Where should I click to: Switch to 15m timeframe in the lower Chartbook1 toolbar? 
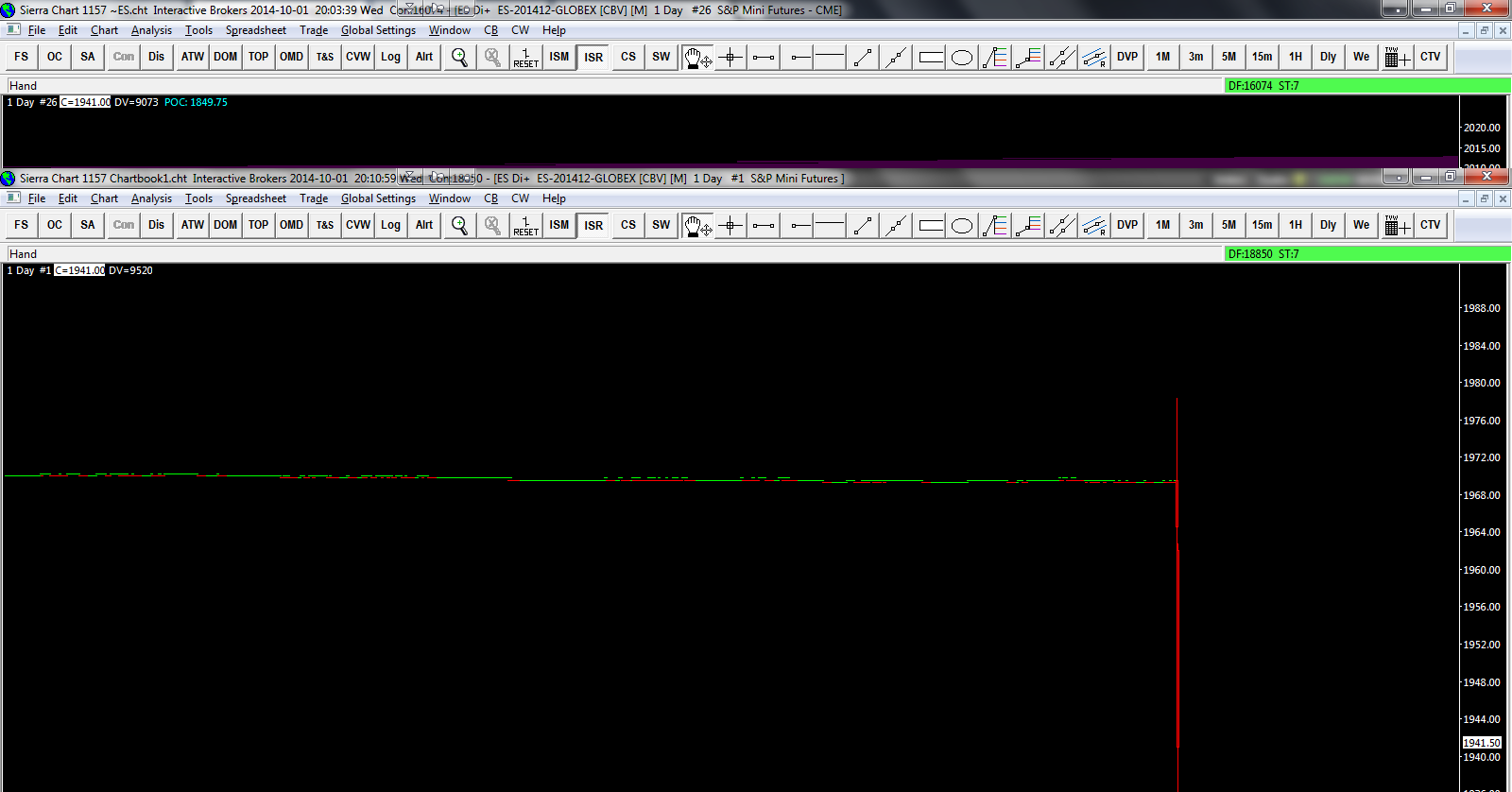(x=1263, y=225)
